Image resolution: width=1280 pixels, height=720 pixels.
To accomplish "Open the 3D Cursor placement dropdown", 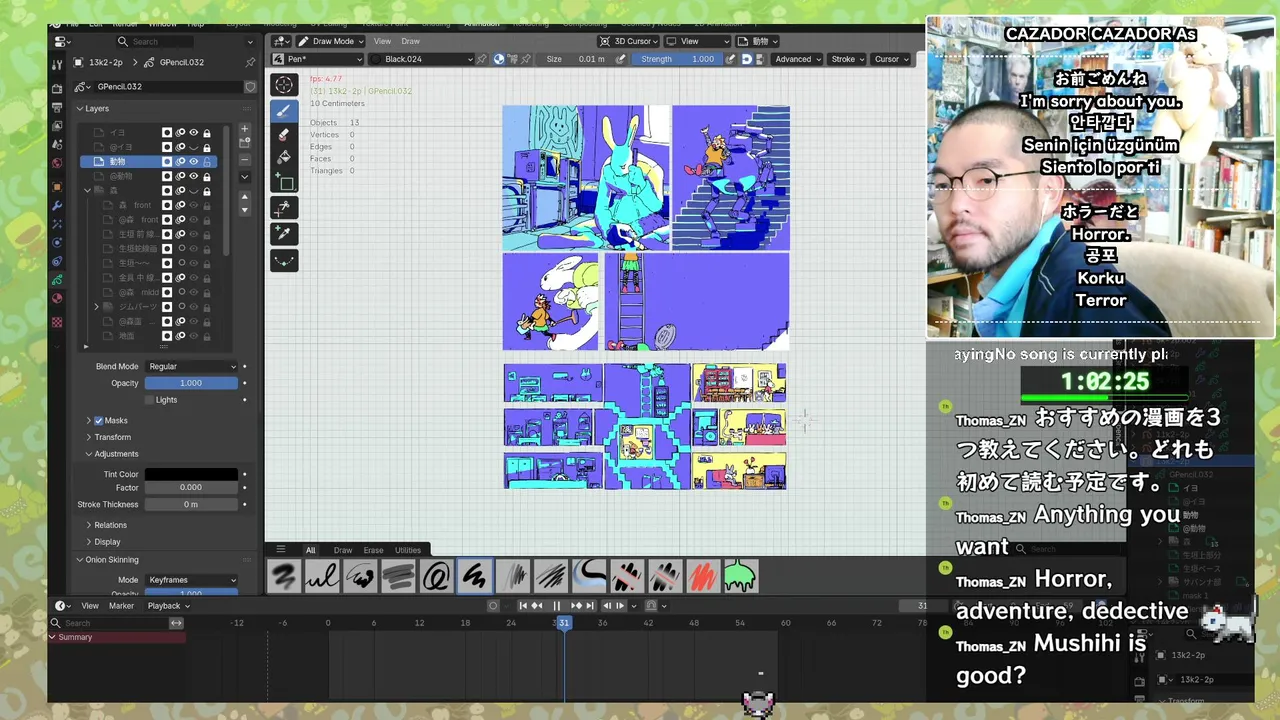I will (x=628, y=41).
